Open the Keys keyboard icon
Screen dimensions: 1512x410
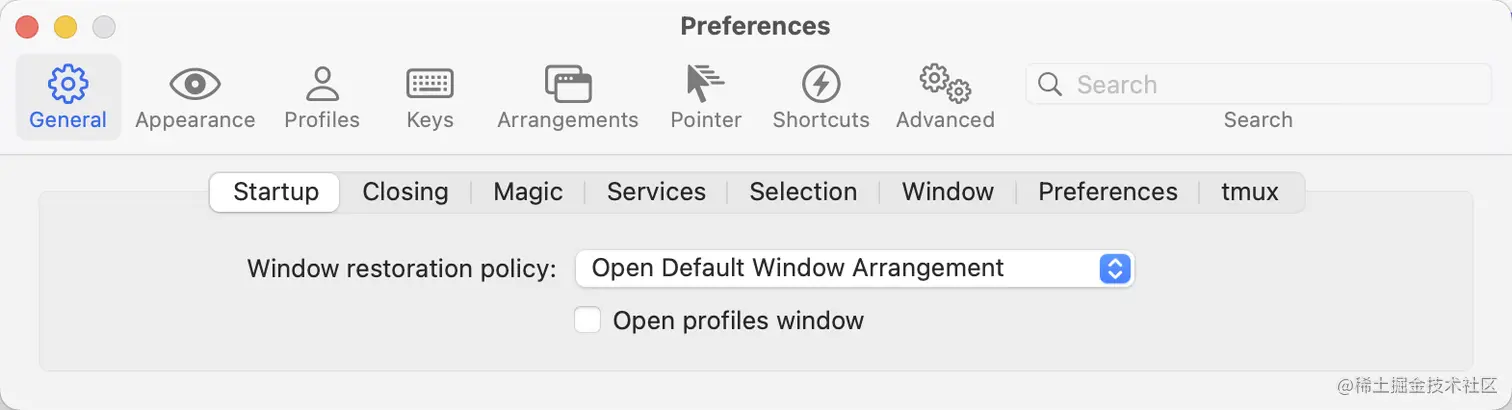click(430, 84)
